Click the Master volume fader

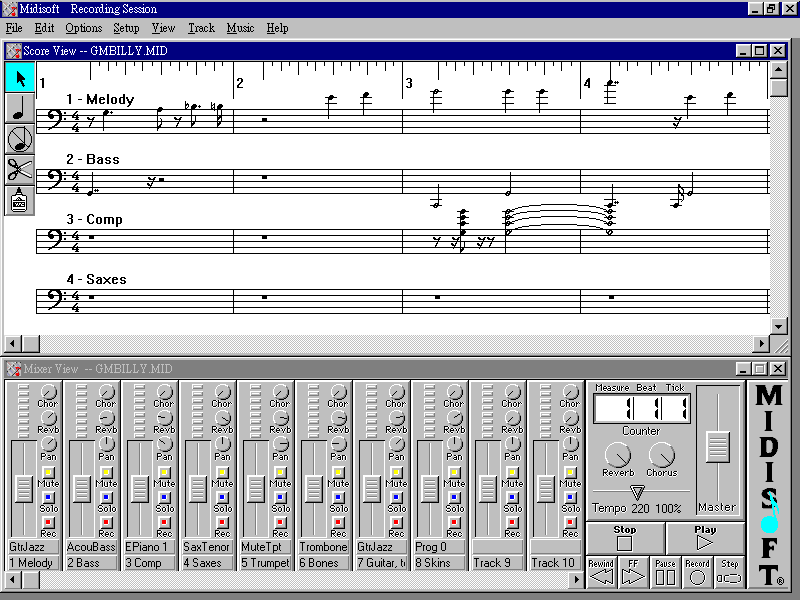717,446
